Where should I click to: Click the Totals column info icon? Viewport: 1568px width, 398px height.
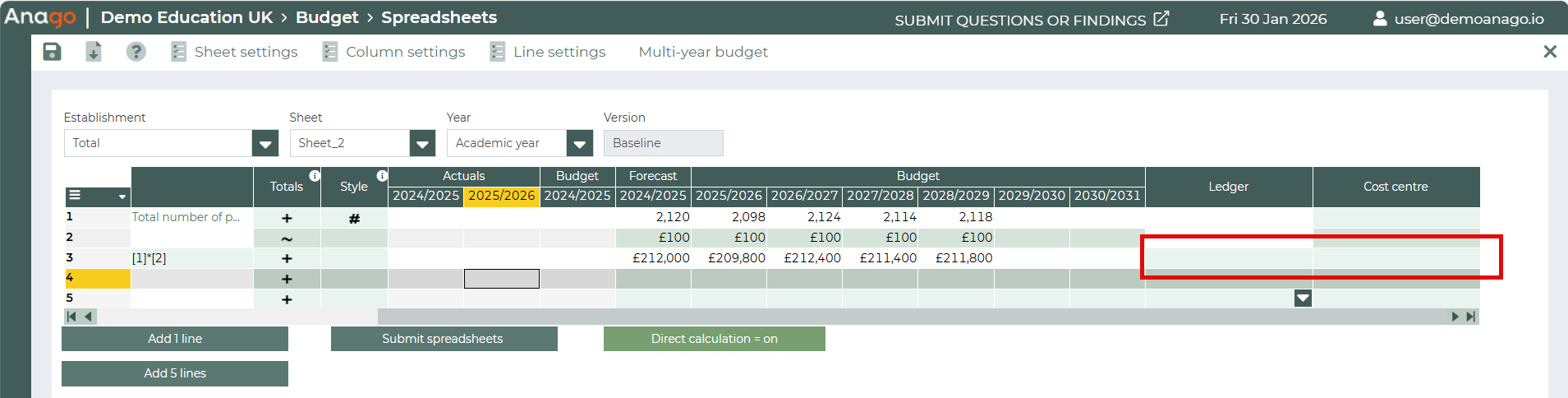pos(315,175)
